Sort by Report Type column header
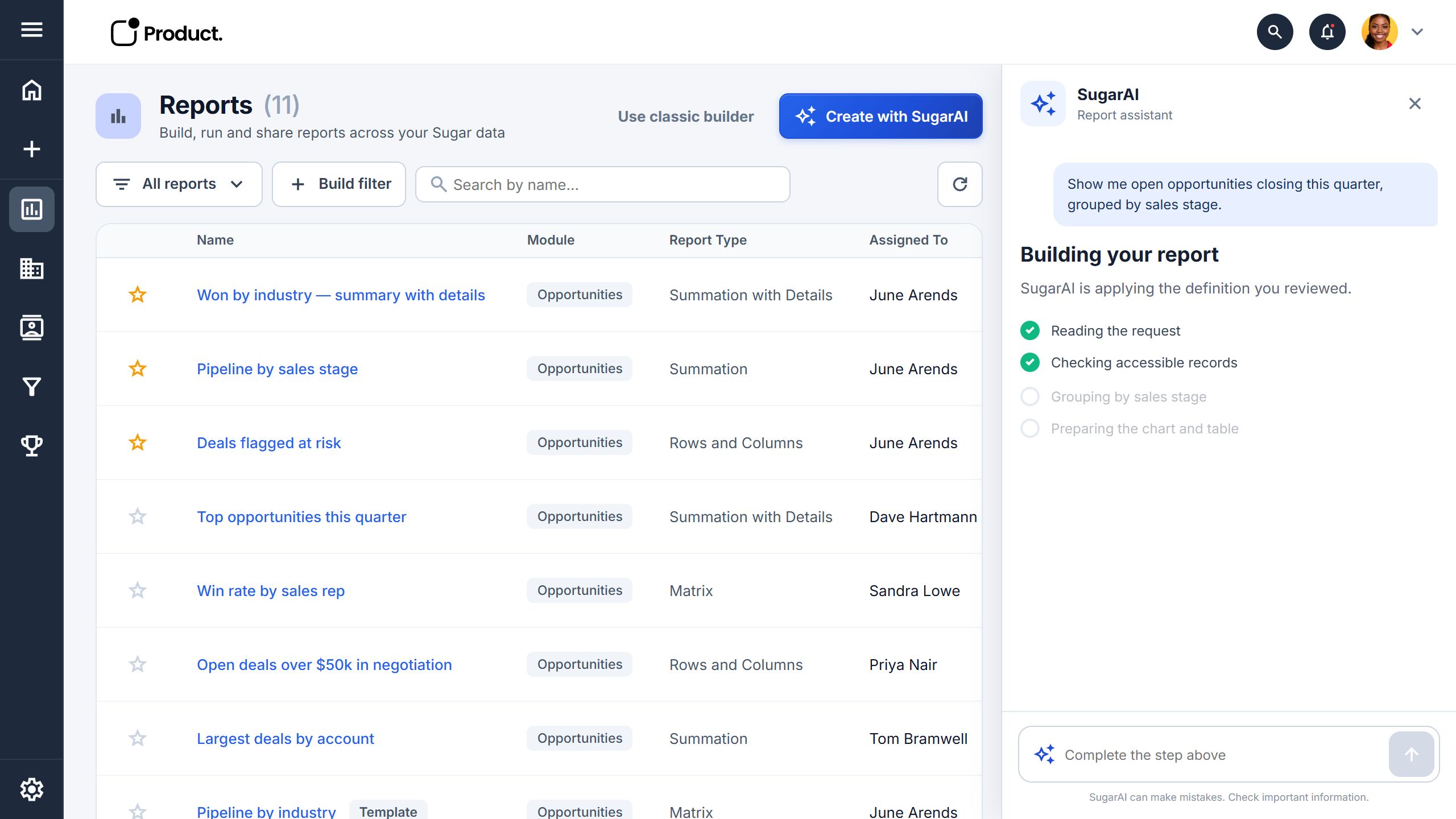This screenshot has height=819, width=1456. (708, 240)
